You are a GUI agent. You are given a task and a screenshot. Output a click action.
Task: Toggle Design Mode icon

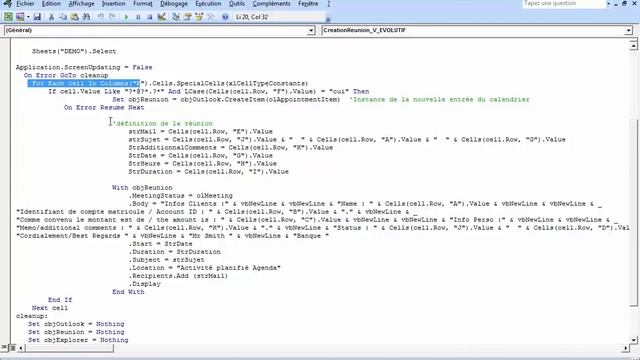[x=162, y=17]
